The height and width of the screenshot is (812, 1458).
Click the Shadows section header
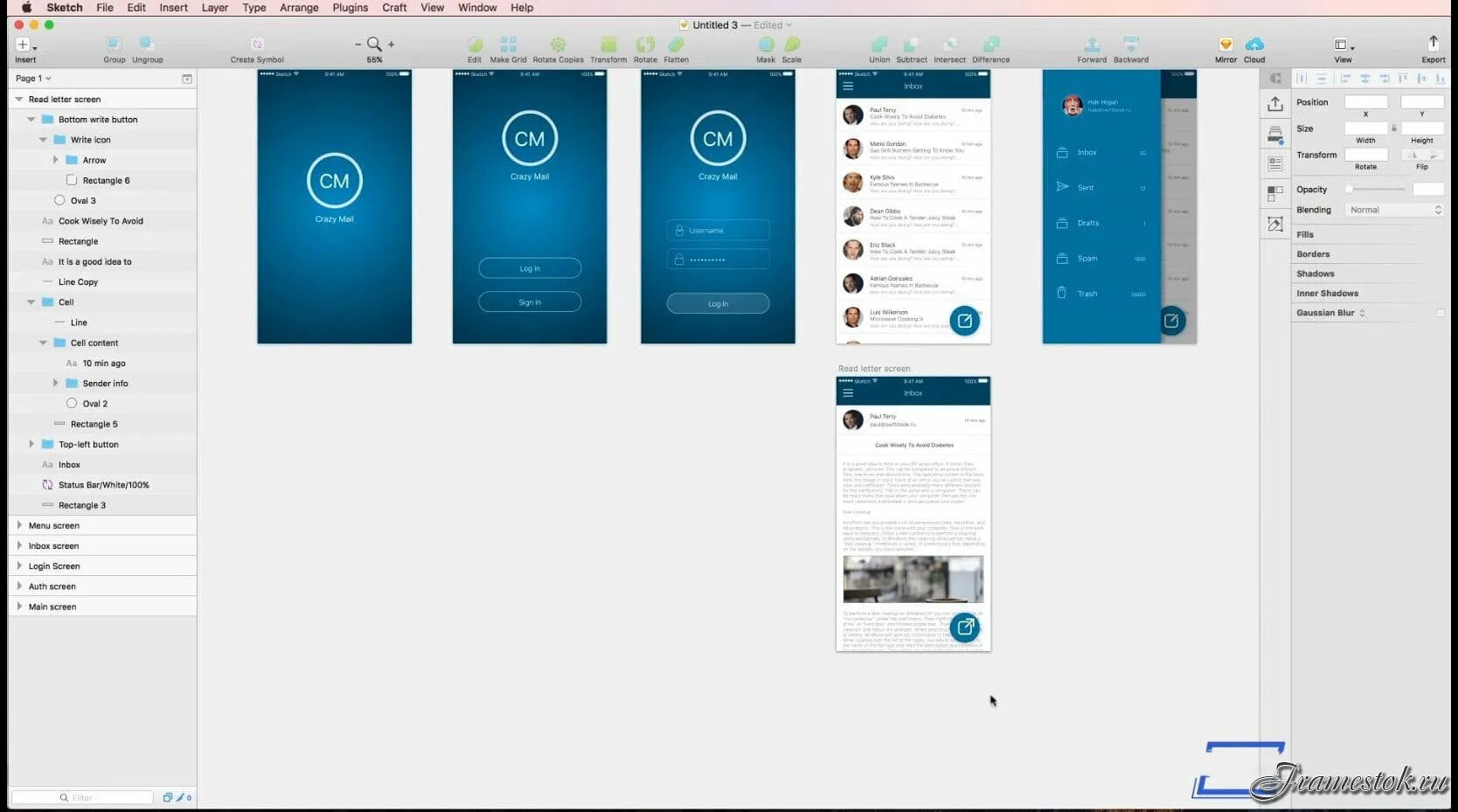[x=1316, y=274]
